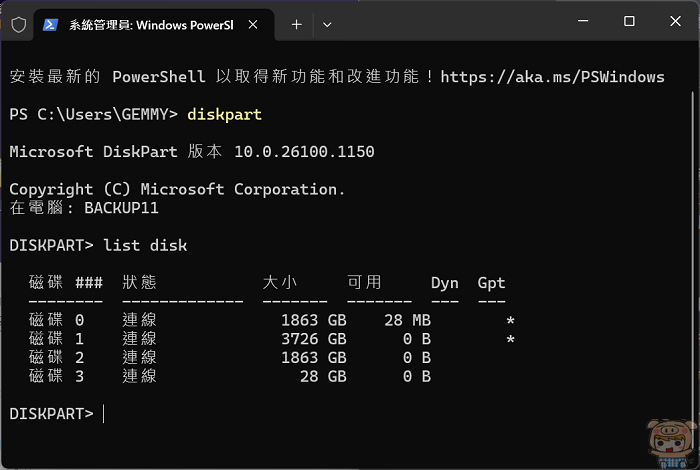Open the aka.ms/PSWindows link
The height and width of the screenshot is (470, 700).
(x=552, y=76)
